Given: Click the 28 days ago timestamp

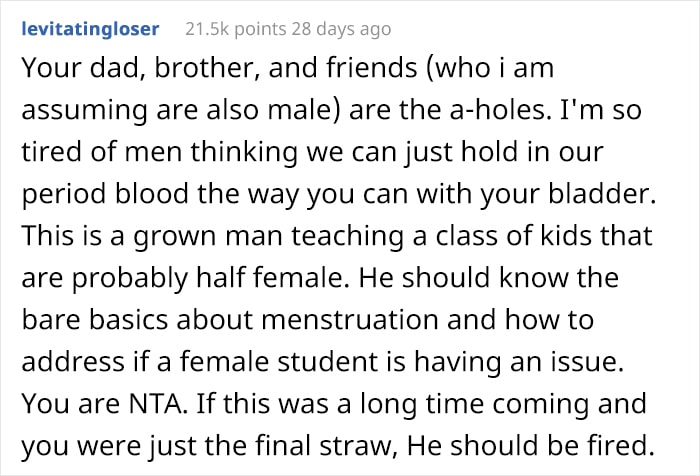Looking at the screenshot, I should click(342, 29).
